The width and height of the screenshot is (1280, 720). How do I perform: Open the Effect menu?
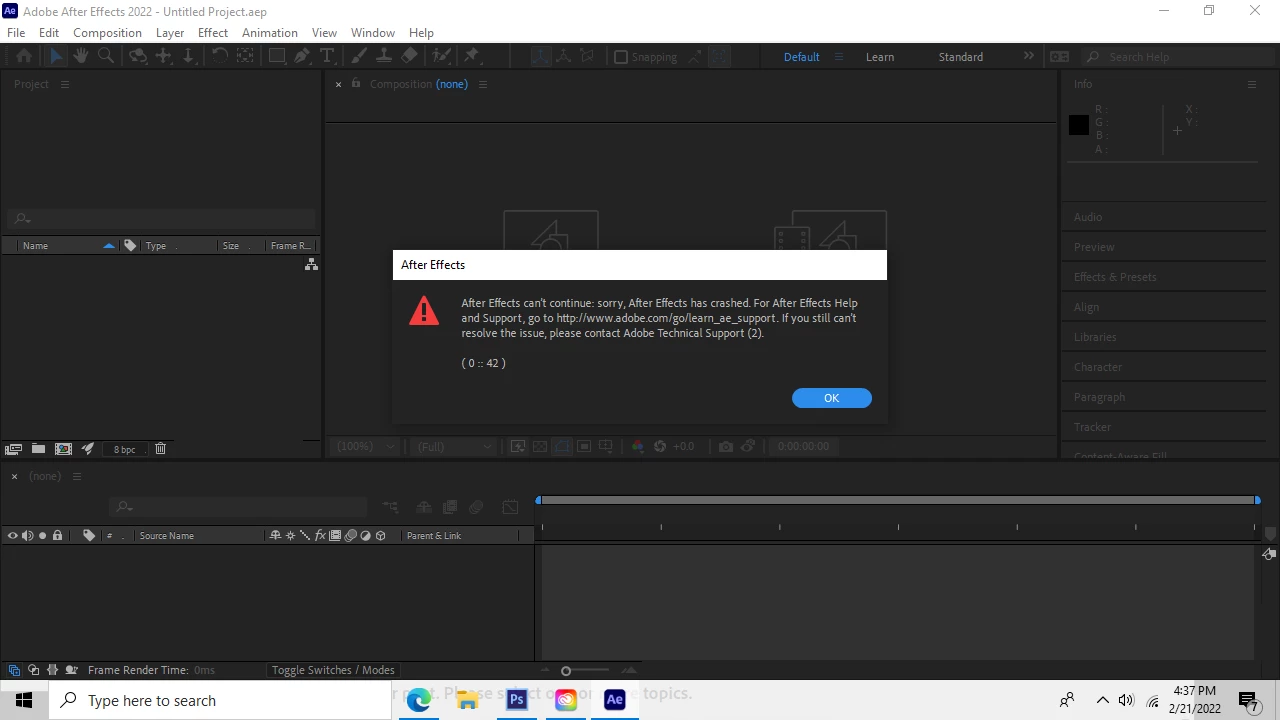click(x=213, y=32)
